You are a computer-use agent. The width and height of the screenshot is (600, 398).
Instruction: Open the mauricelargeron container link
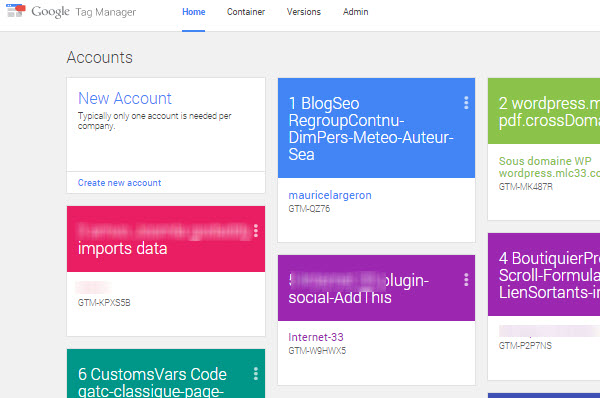[x=330, y=195]
